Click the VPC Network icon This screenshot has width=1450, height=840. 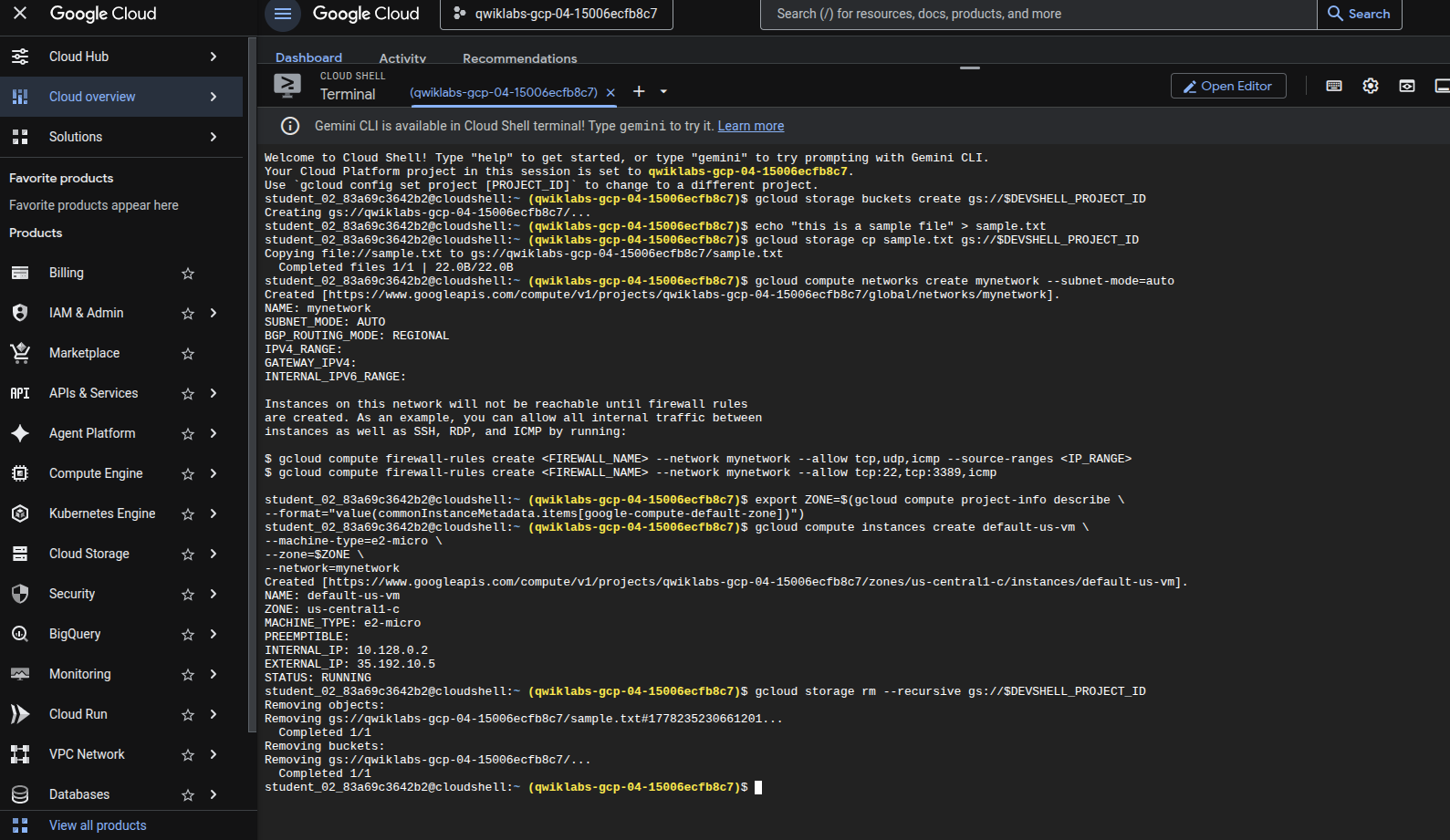pos(20,754)
